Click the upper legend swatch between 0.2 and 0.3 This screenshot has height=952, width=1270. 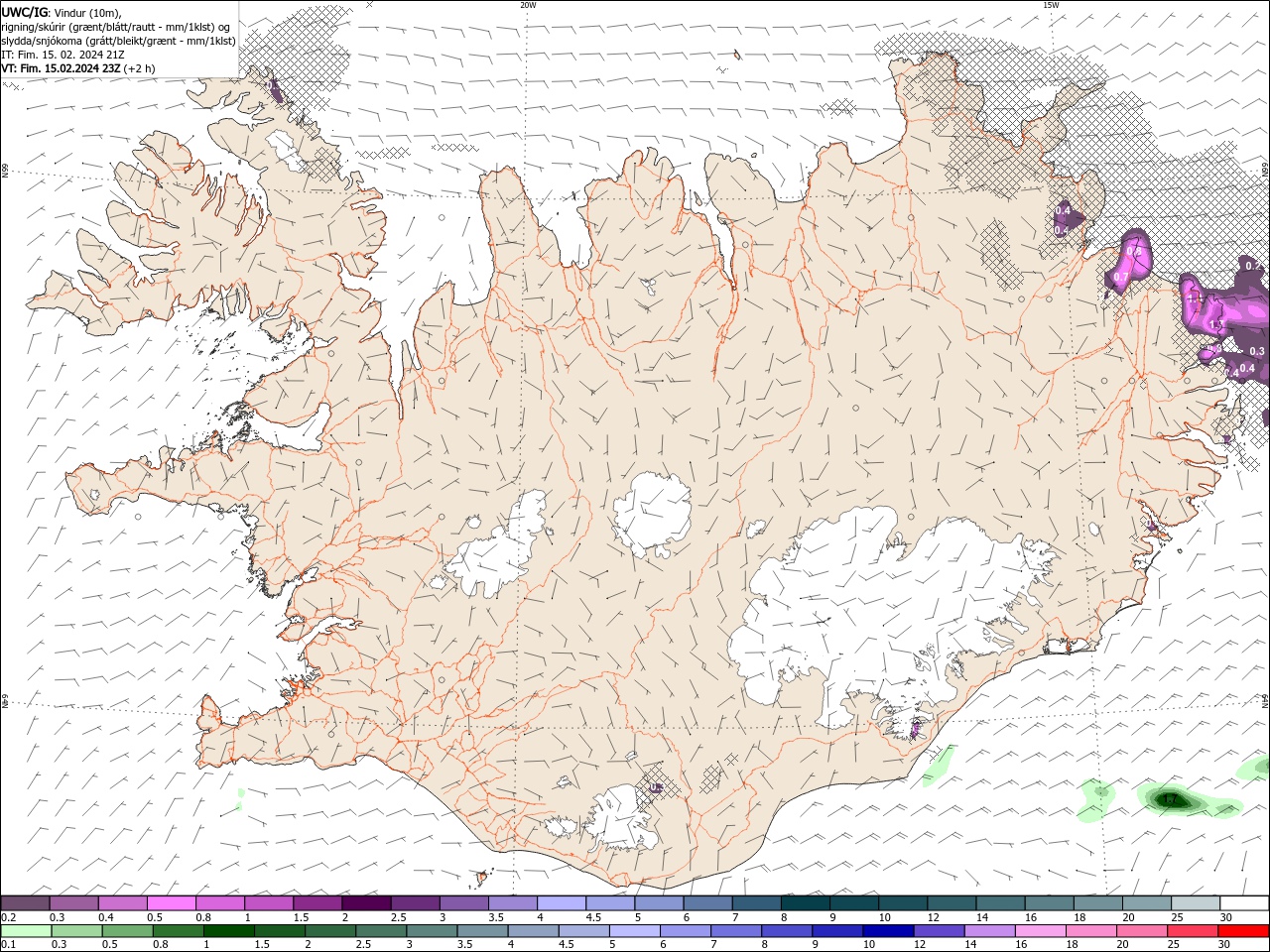point(25,903)
